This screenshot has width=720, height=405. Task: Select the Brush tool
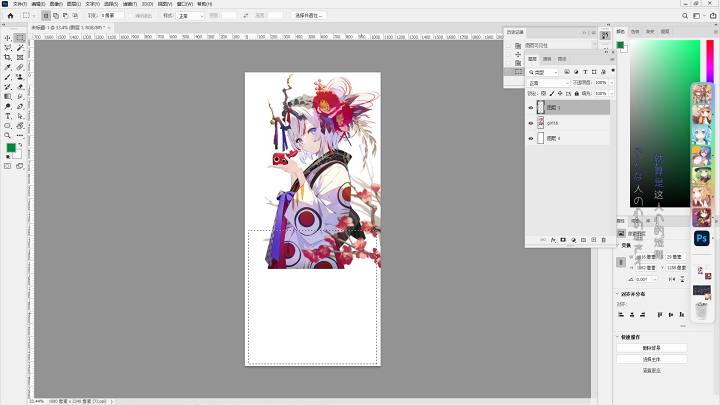[8, 77]
